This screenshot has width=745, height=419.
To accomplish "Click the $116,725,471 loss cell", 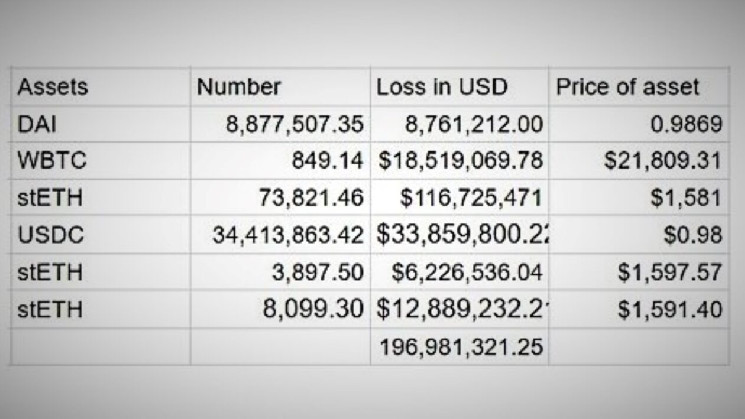I will 459,198.
